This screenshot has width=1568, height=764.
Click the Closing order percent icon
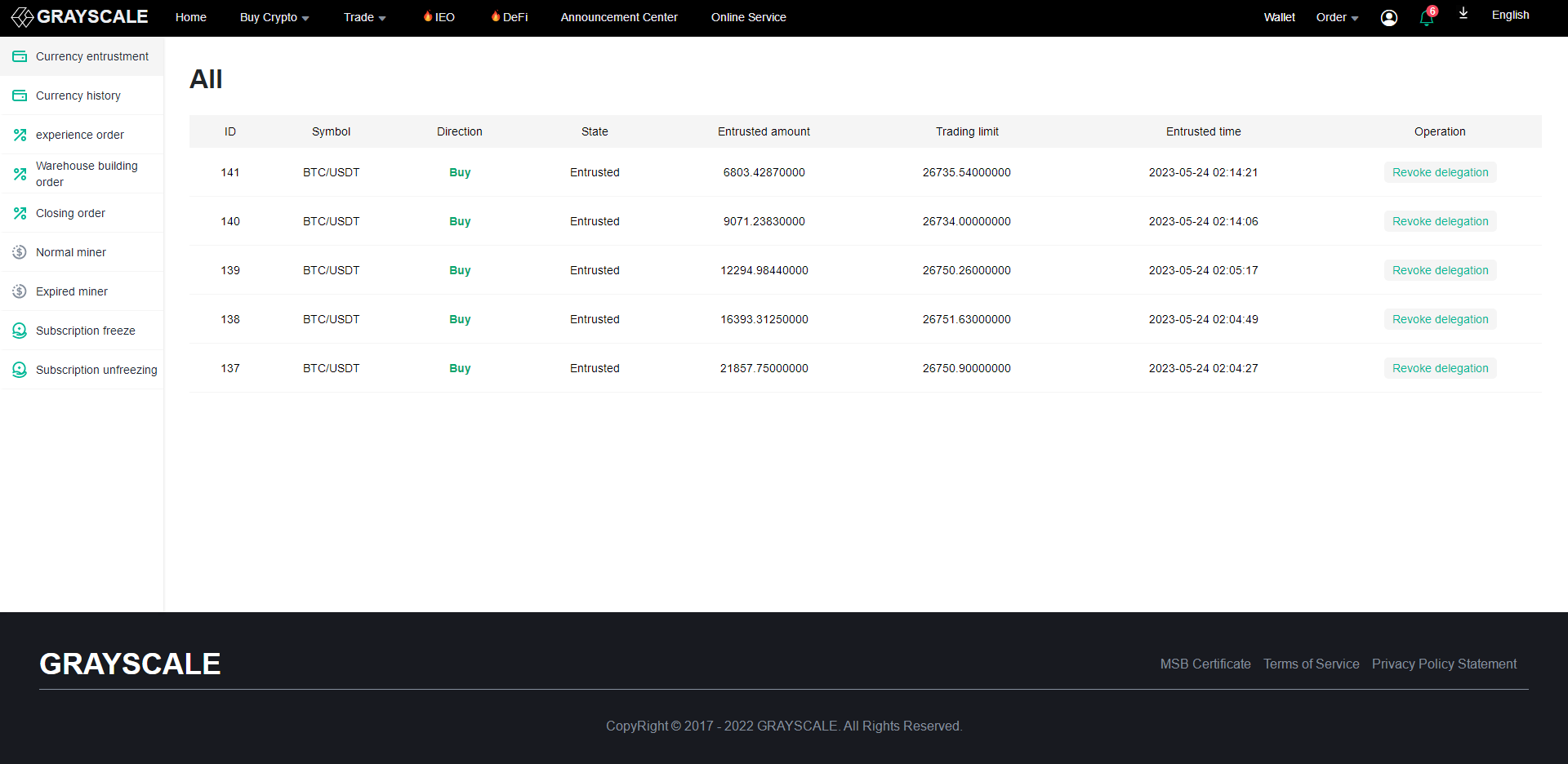(x=20, y=213)
